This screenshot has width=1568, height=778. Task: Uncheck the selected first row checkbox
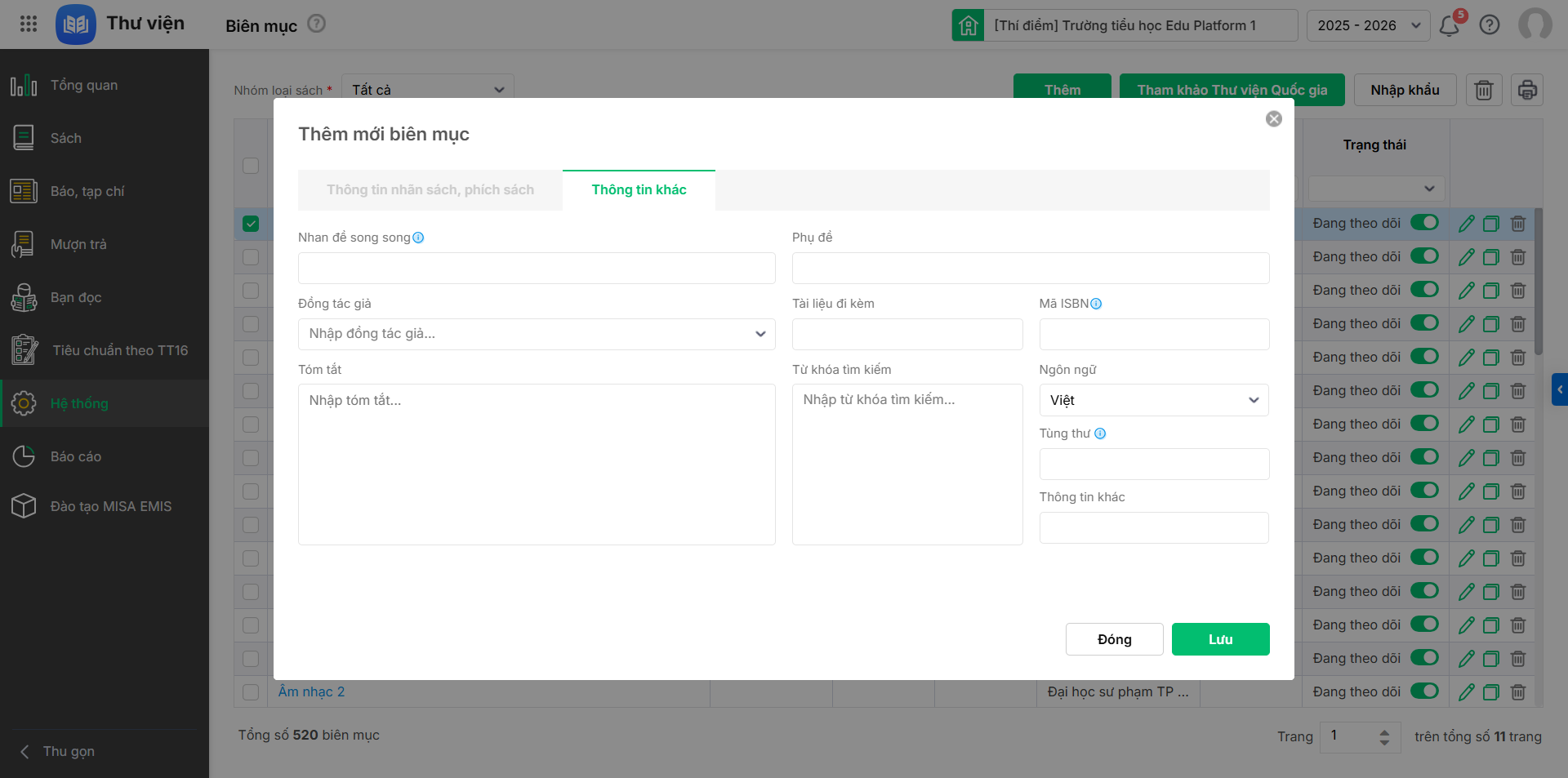click(251, 224)
